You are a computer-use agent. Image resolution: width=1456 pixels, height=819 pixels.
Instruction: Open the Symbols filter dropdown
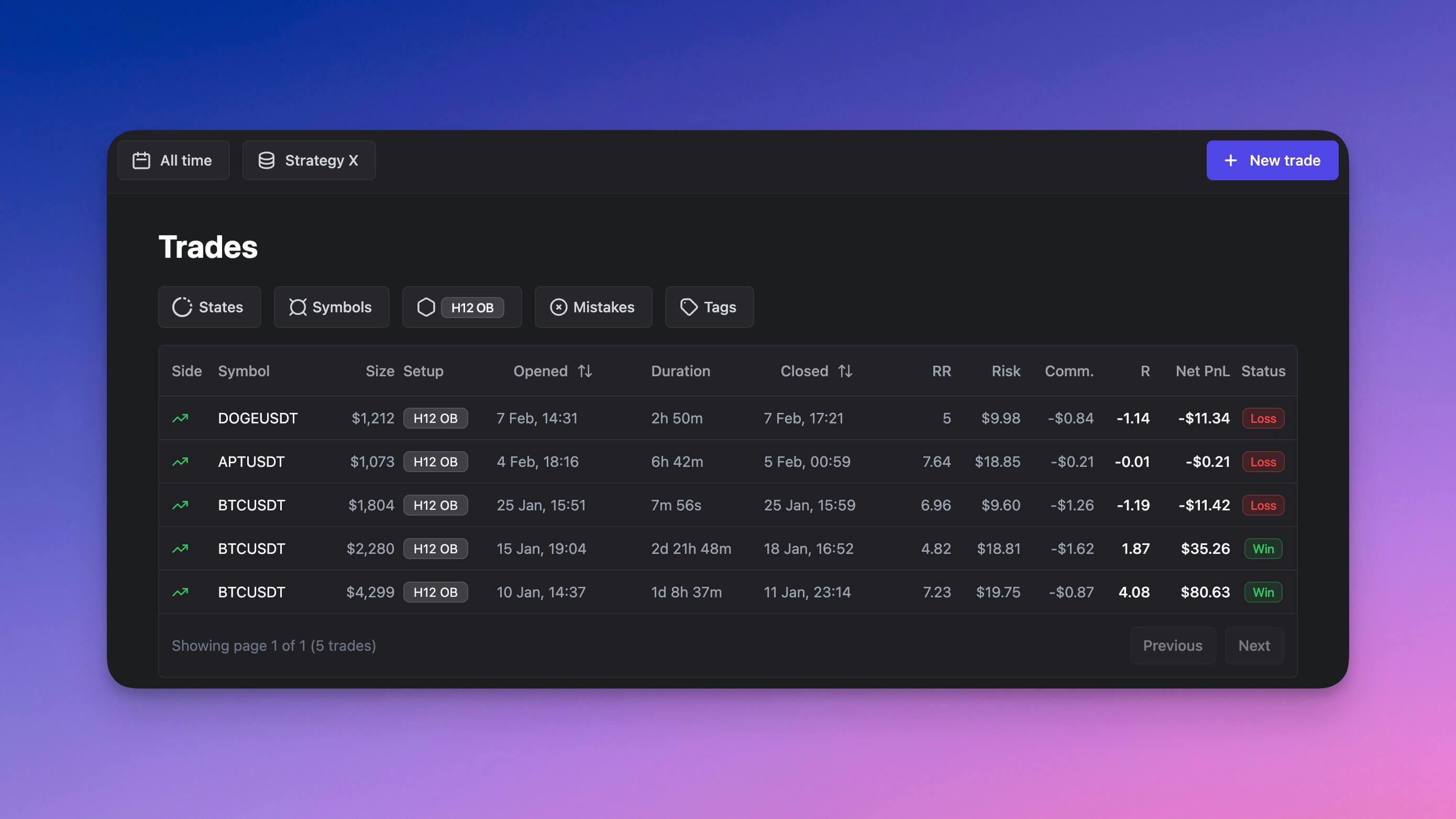[332, 307]
